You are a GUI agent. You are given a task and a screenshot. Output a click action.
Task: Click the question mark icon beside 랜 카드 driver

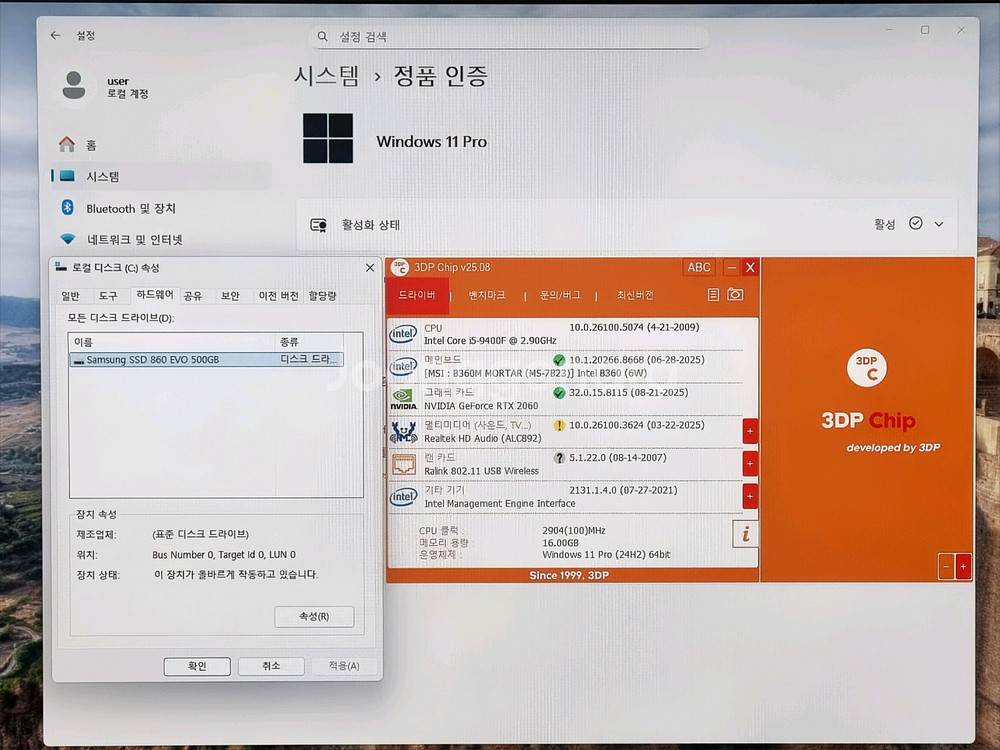[x=559, y=458]
